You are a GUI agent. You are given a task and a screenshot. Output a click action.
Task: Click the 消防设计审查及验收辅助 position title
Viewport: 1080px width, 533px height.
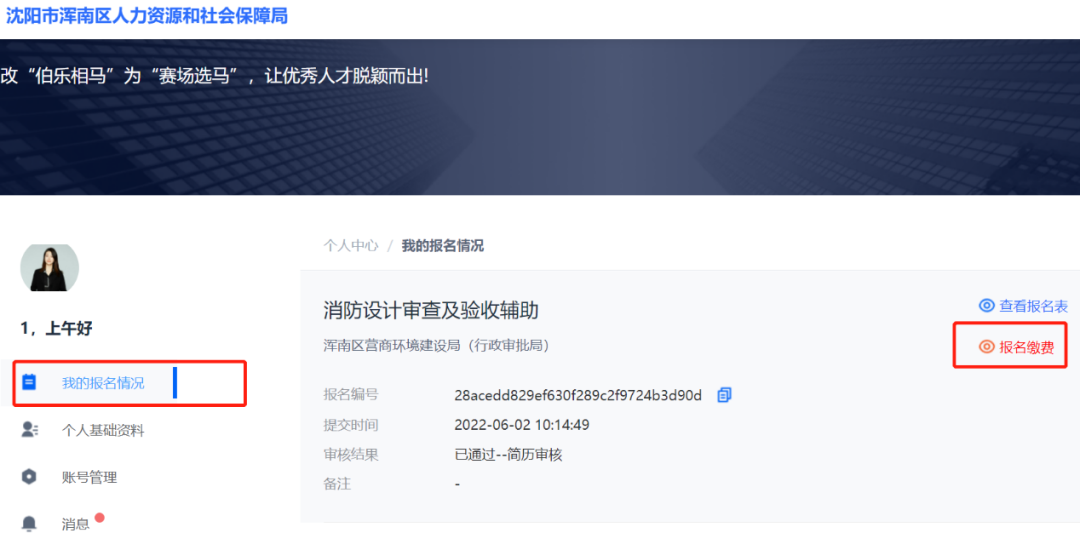431,310
